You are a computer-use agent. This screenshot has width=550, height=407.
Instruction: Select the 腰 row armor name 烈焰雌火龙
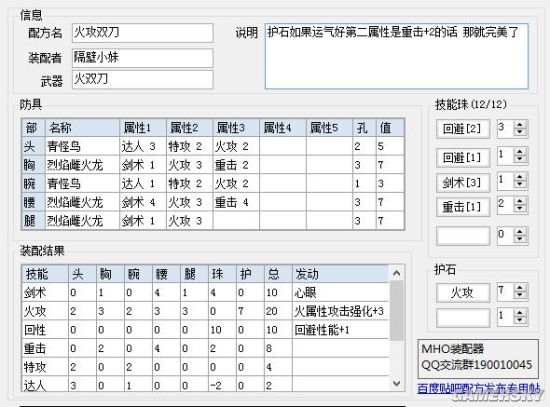(x=82, y=202)
